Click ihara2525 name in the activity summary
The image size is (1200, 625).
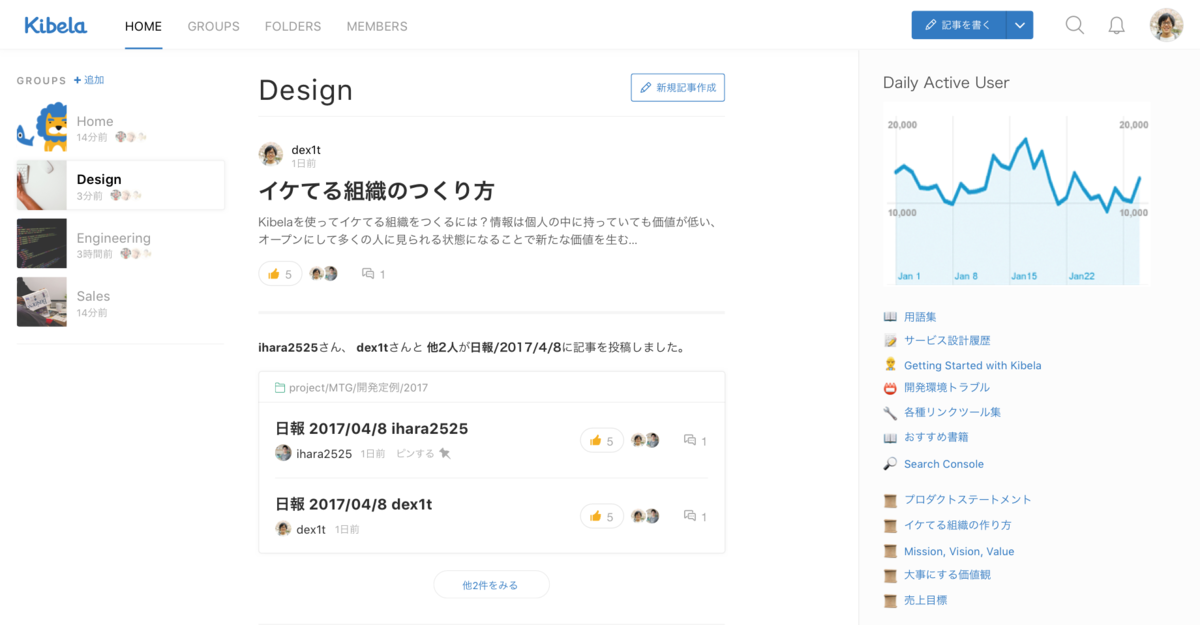coord(288,348)
